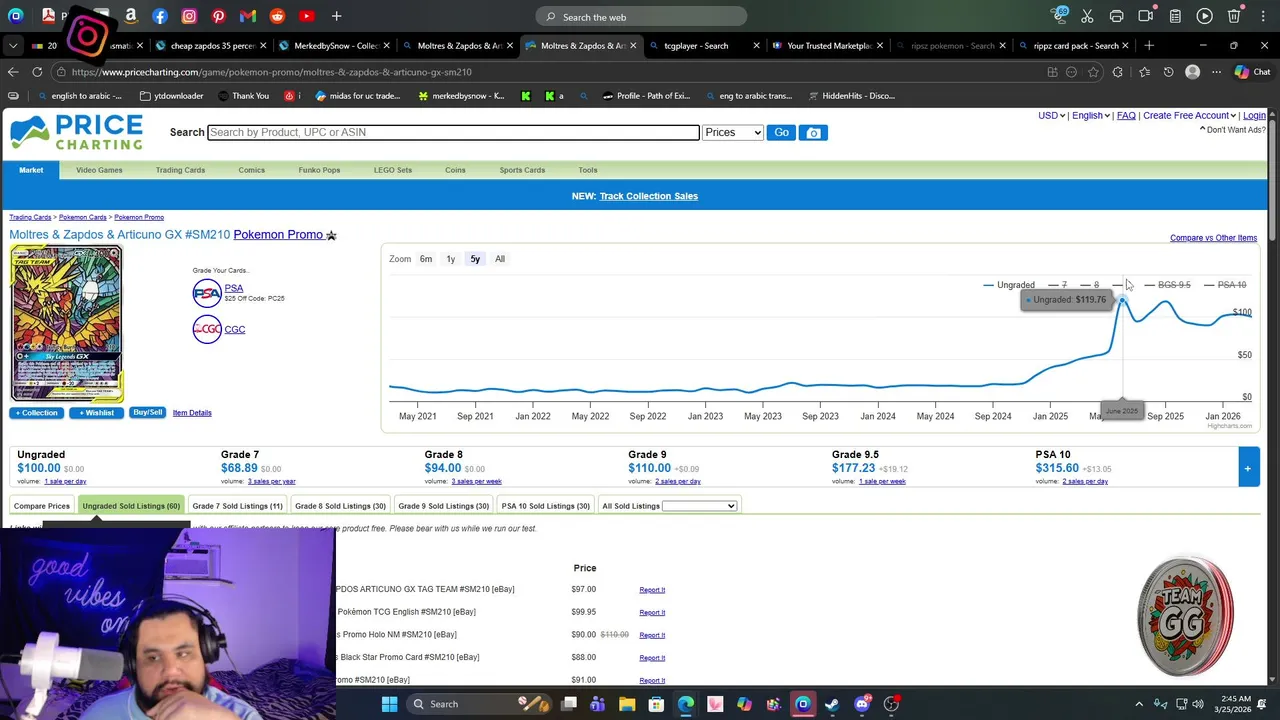This screenshot has width=1280, height=720.
Task: Add card with the + Collection button
Action: click(37, 413)
